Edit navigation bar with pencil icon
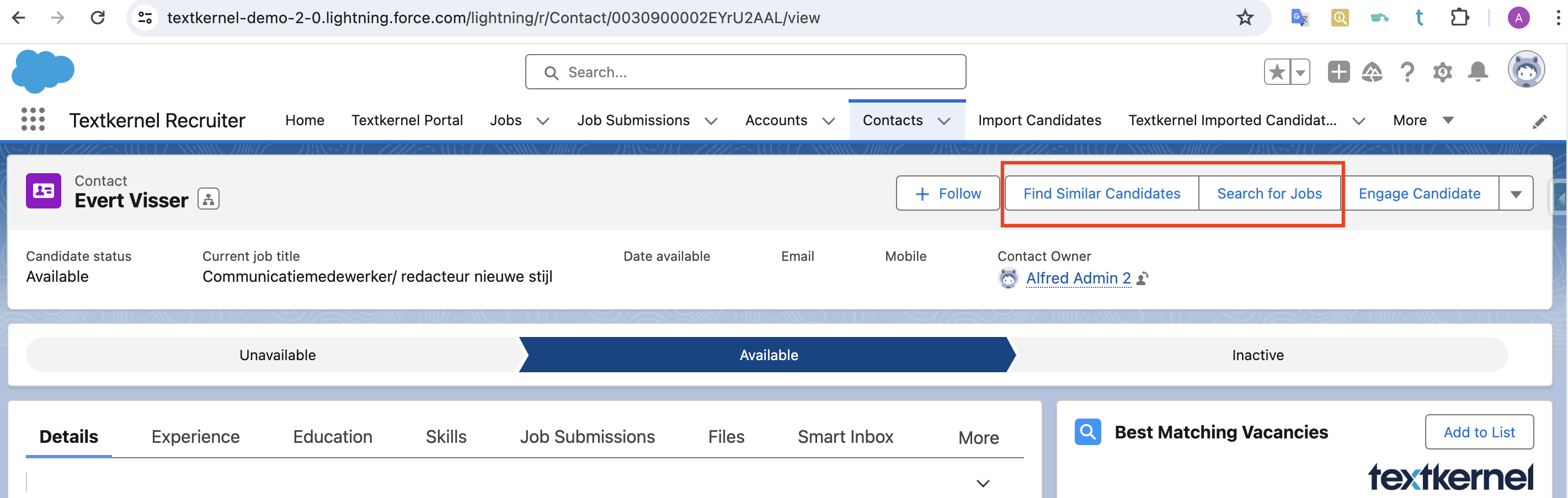The image size is (1568, 498). tap(1539, 121)
